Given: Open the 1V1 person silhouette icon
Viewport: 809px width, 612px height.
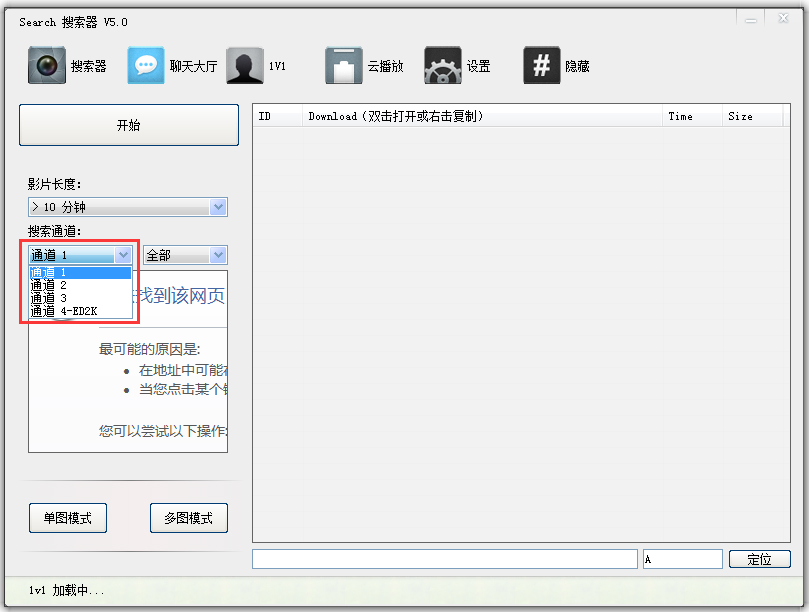Looking at the screenshot, I should click(245, 65).
